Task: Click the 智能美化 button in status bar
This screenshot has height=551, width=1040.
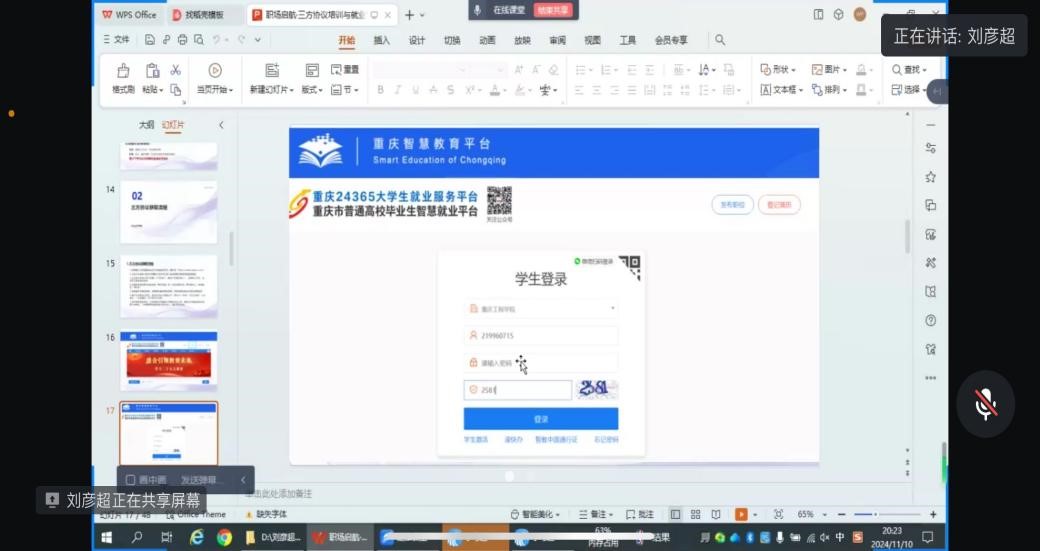Action: pos(534,514)
